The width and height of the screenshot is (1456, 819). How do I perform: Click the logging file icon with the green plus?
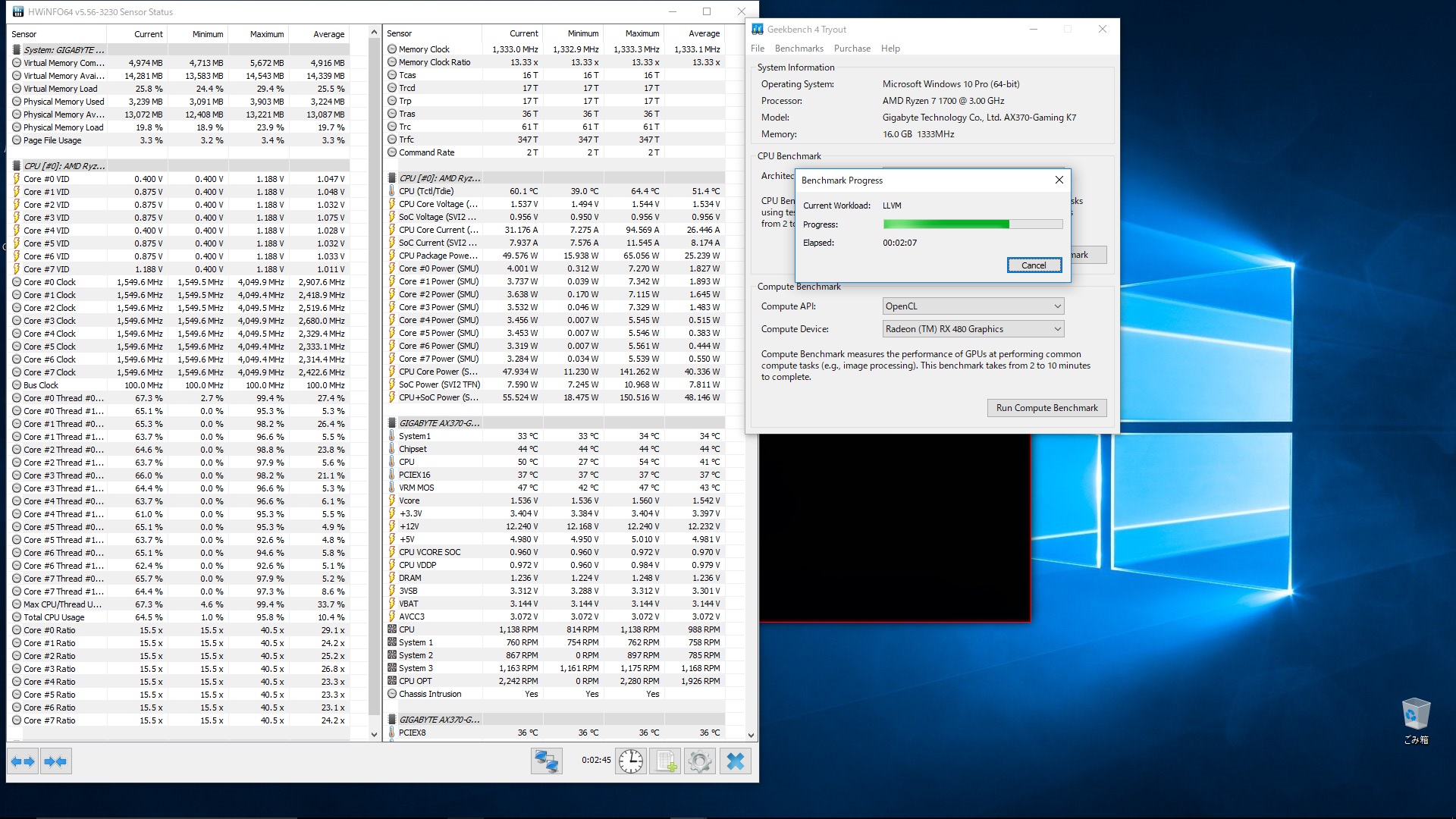666,761
